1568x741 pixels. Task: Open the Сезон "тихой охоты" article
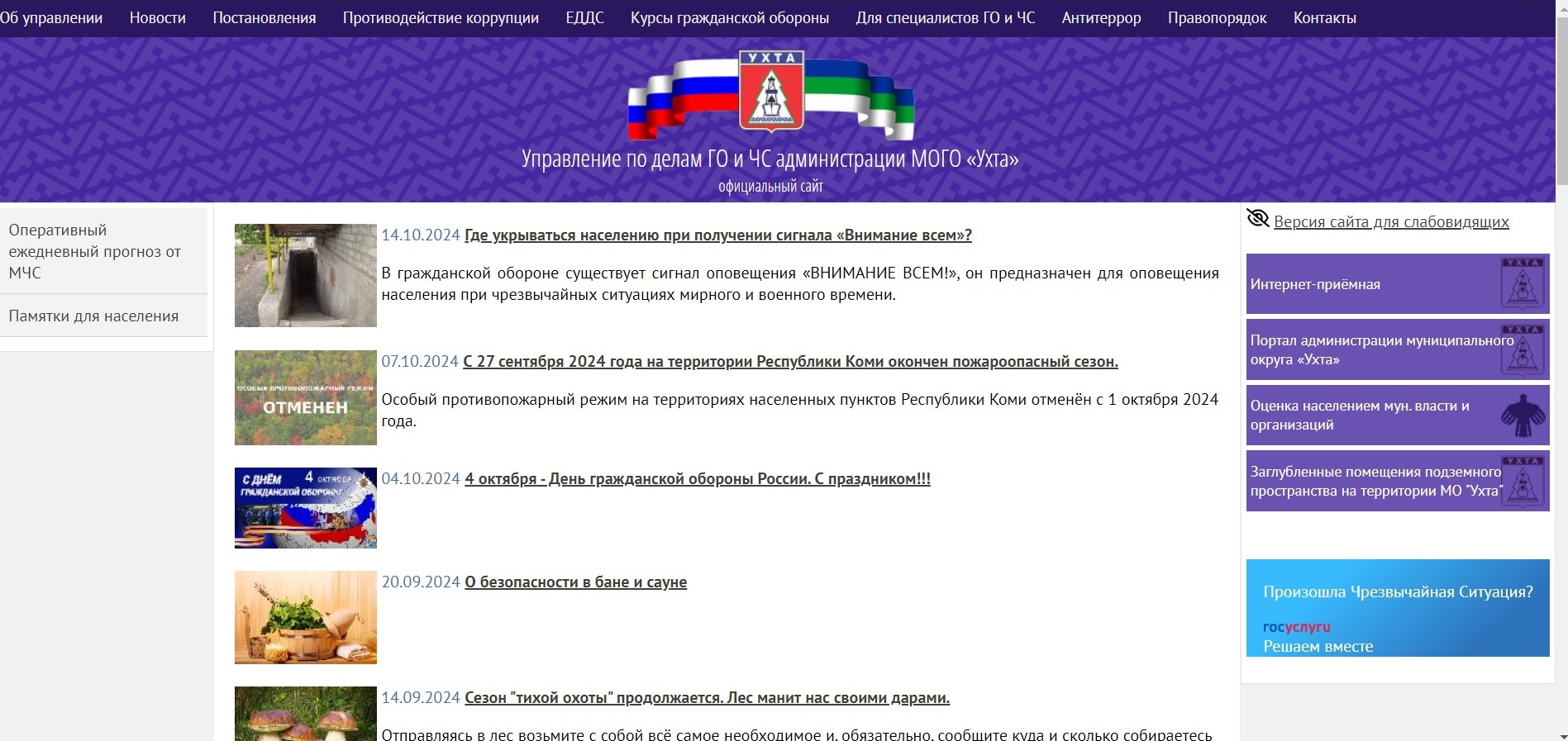[x=708, y=698]
